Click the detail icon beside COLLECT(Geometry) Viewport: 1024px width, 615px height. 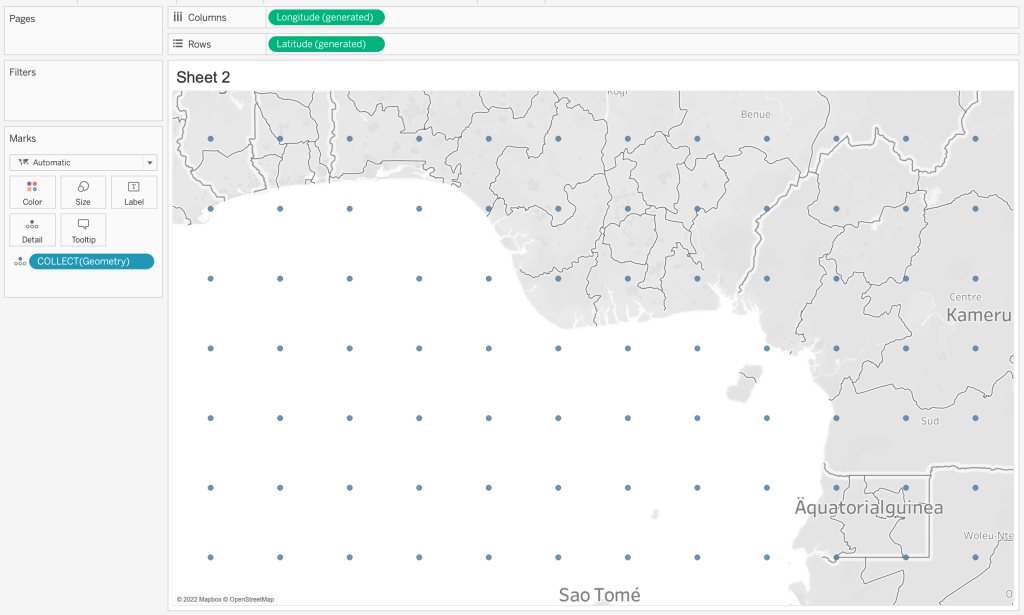pos(20,262)
